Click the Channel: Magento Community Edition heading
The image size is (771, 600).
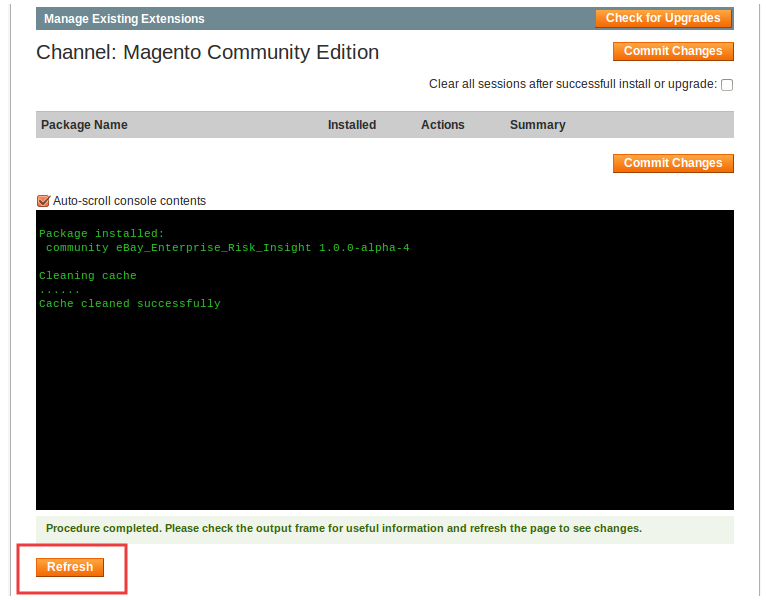coord(207,53)
